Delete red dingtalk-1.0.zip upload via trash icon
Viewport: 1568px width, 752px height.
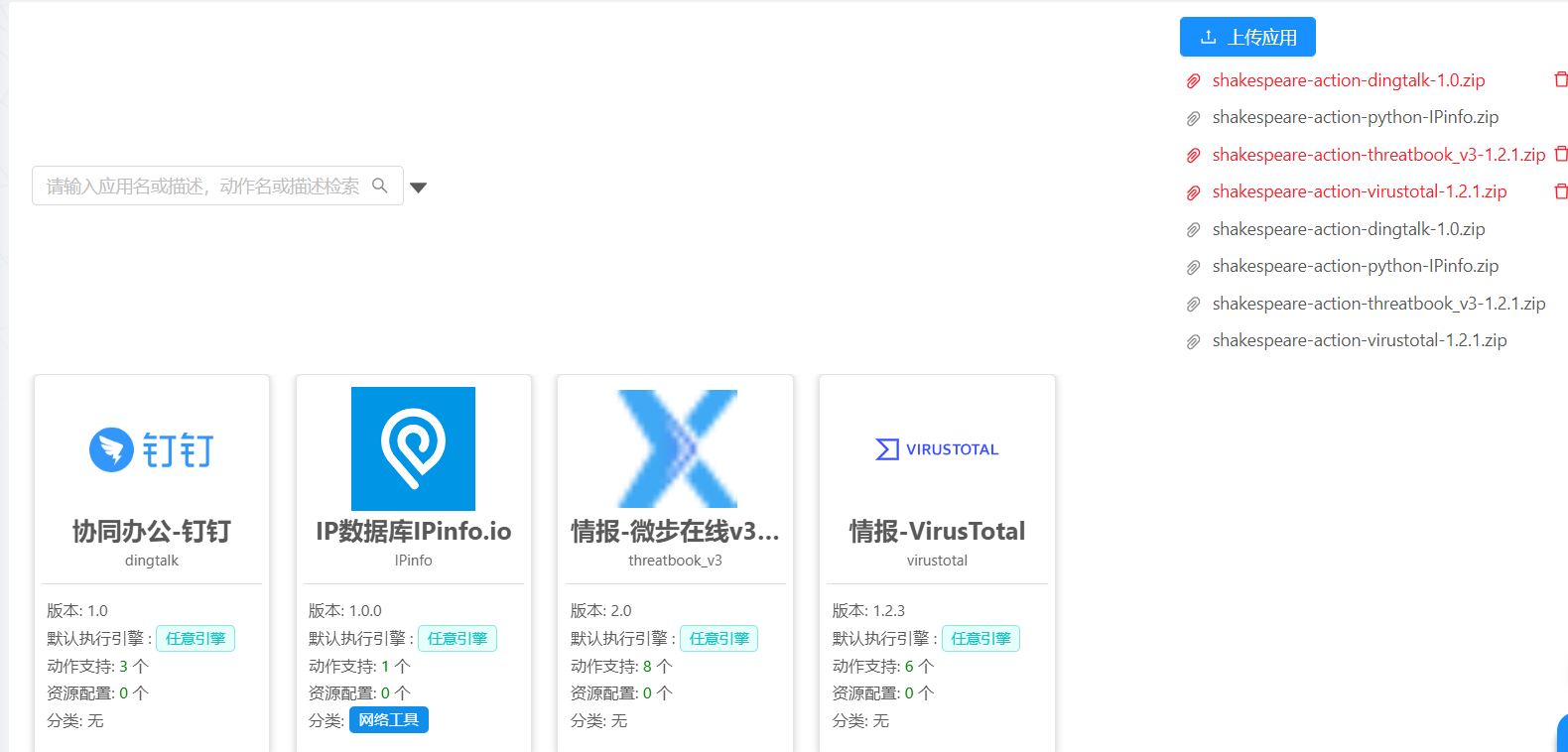(x=1560, y=79)
